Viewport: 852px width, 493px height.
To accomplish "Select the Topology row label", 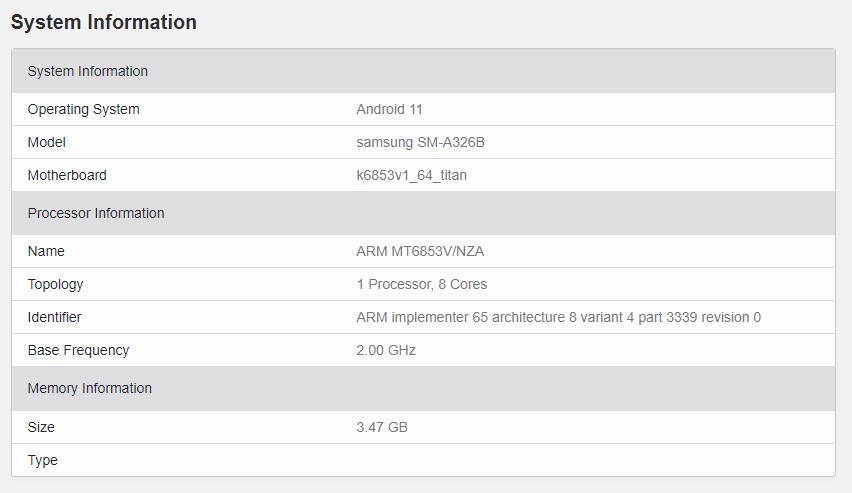I will [56, 284].
